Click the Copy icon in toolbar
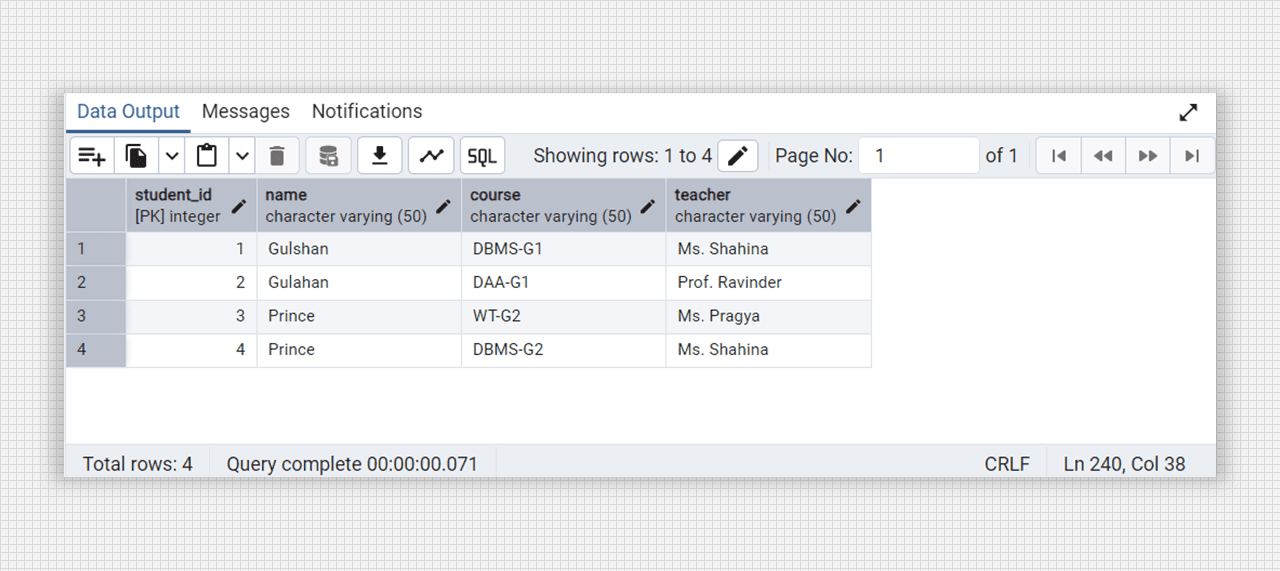This screenshot has width=1280, height=571. click(136, 156)
